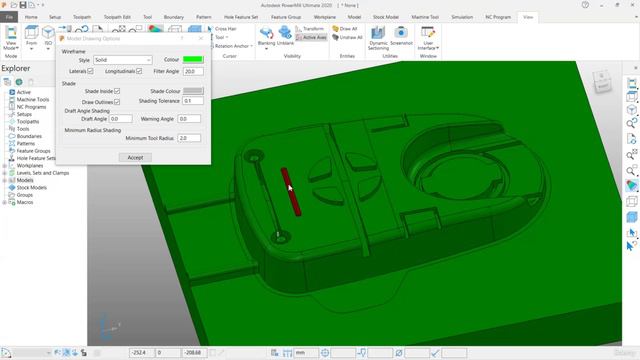
Task: Close the Model Drawing Options dialog
Action: (x=201, y=38)
